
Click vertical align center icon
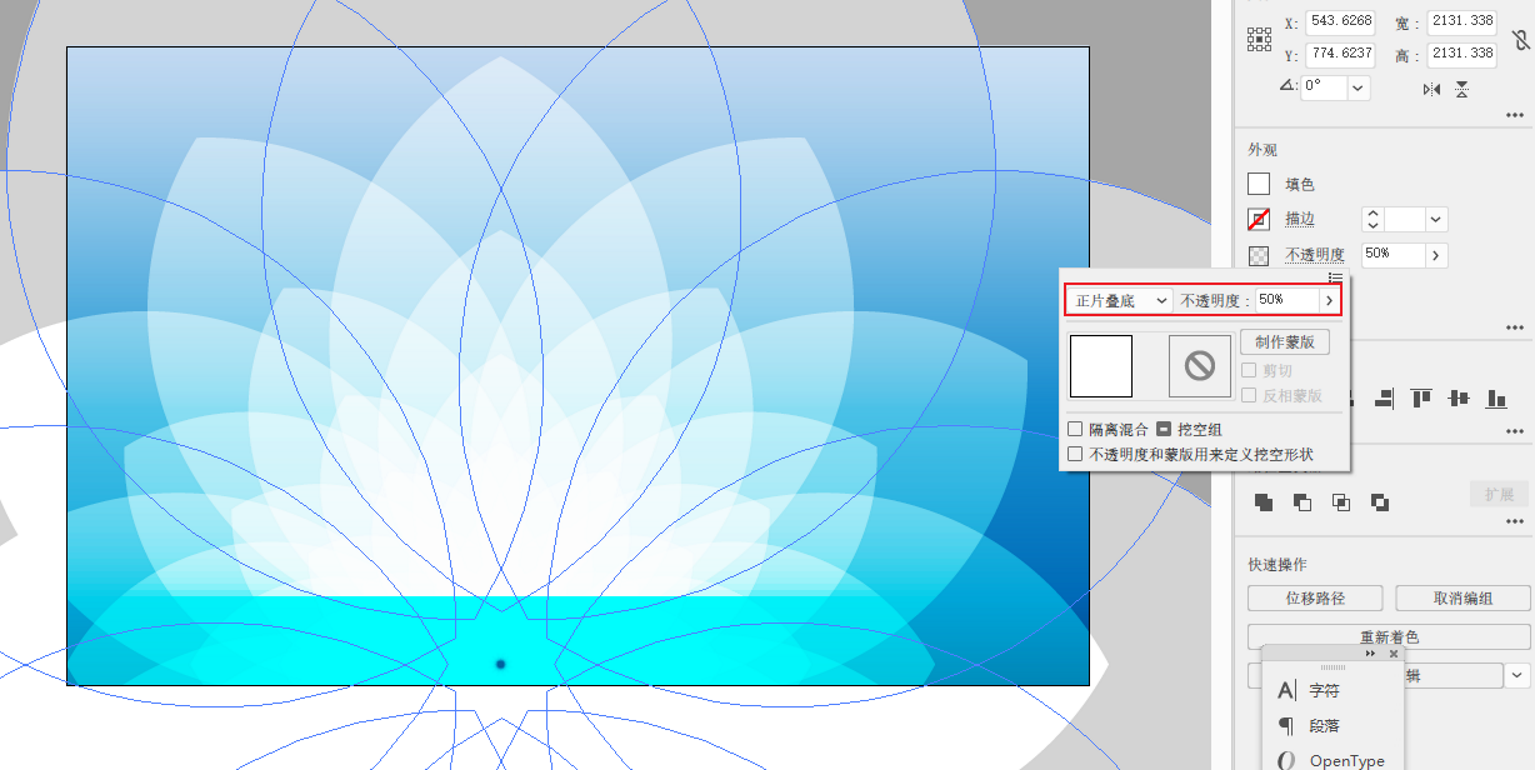click(1459, 399)
